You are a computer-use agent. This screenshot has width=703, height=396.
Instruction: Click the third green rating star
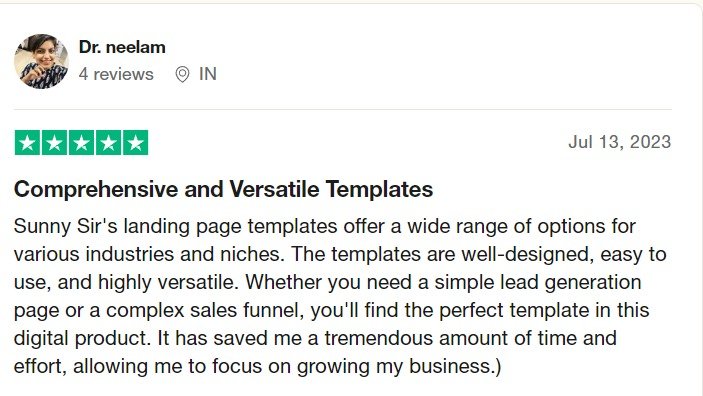(81, 143)
